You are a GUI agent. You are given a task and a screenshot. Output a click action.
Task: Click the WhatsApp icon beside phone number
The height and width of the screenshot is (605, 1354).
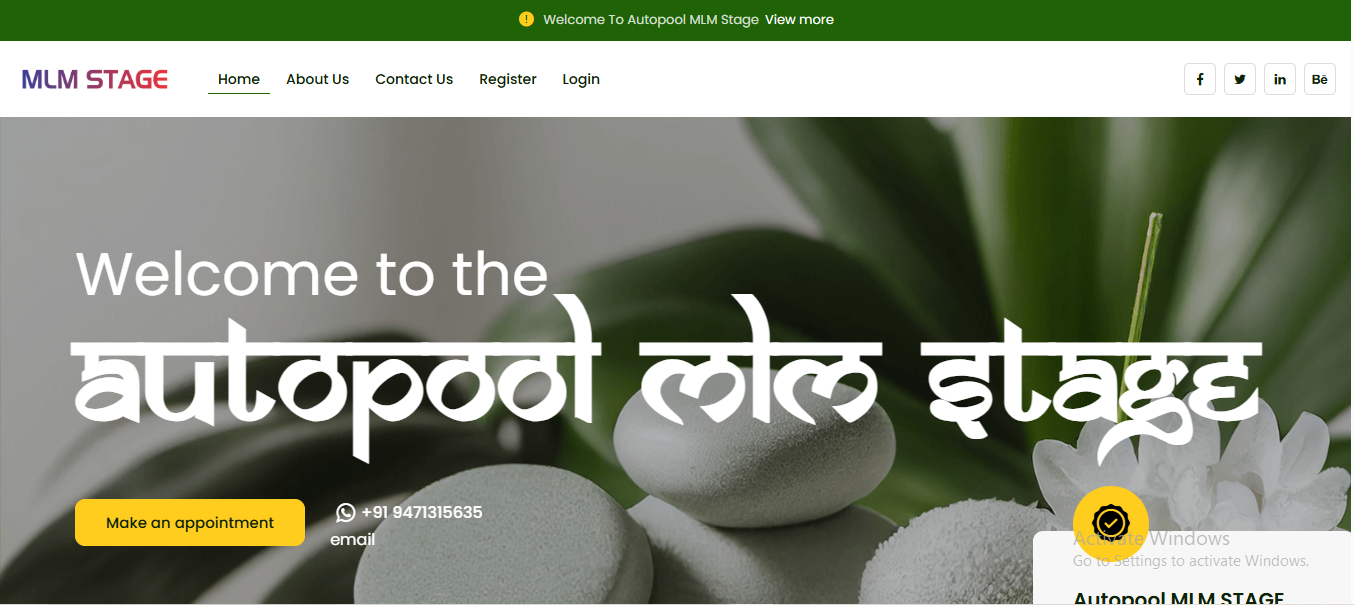[345, 513]
